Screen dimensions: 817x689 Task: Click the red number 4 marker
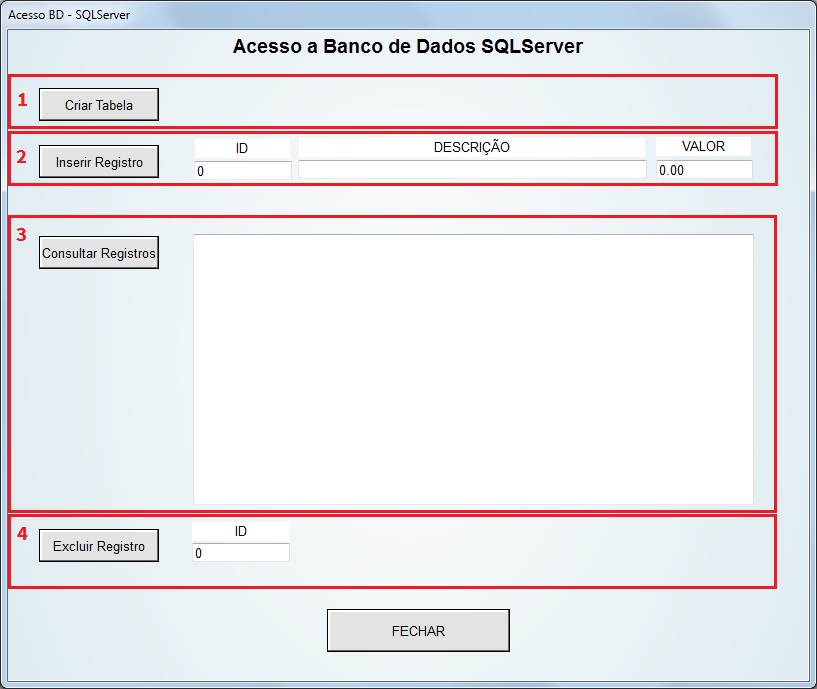22,533
